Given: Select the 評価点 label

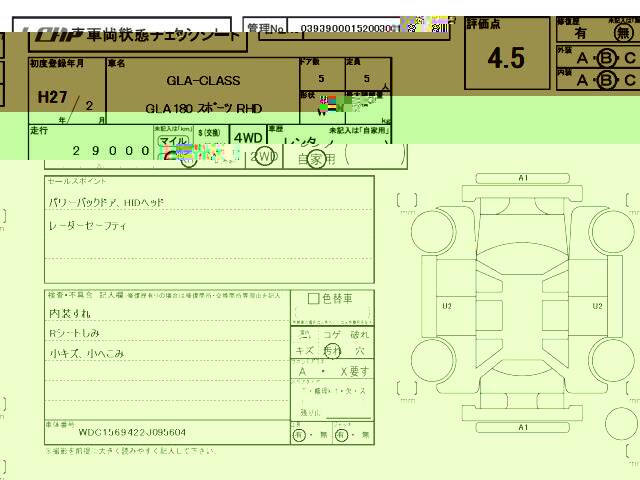Looking at the screenshot, I should coord(483,24).
